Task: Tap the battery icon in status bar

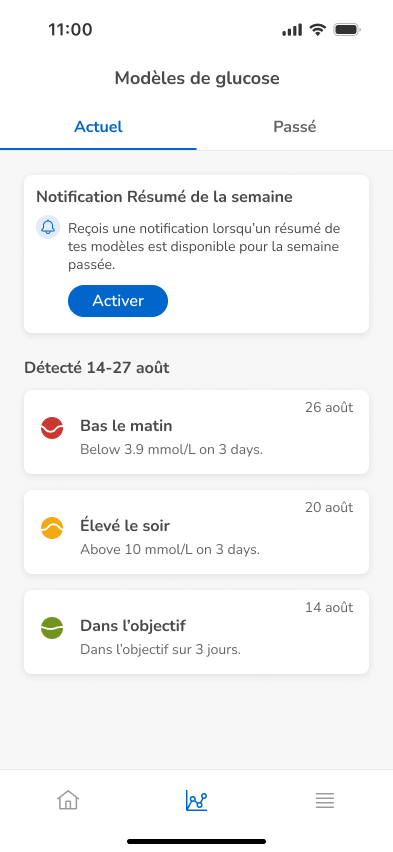Action: coord(347,29)
